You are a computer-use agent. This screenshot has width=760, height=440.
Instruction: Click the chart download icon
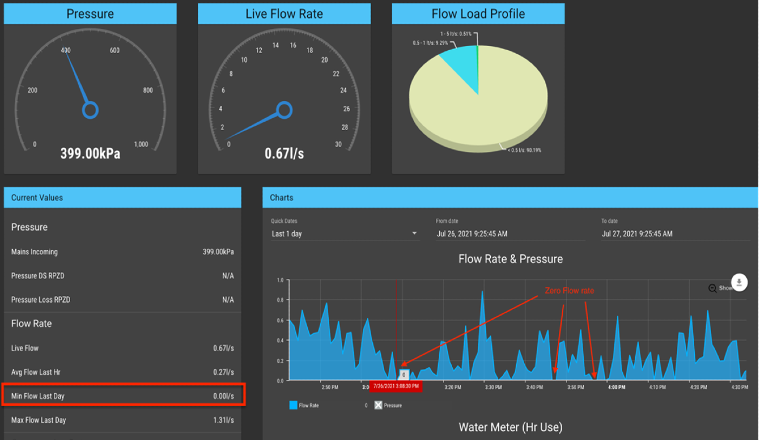[x=738, y=282]
